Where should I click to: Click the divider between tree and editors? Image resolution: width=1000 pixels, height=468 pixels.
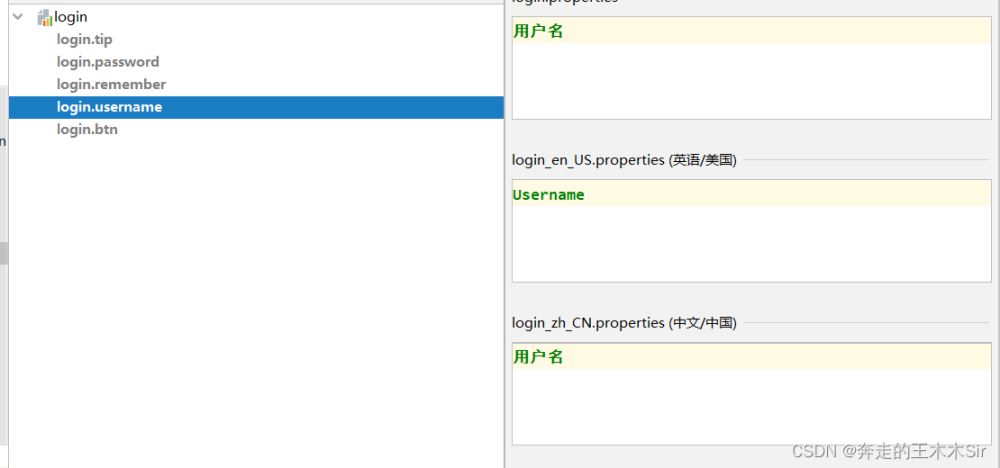tap(506, 250)
